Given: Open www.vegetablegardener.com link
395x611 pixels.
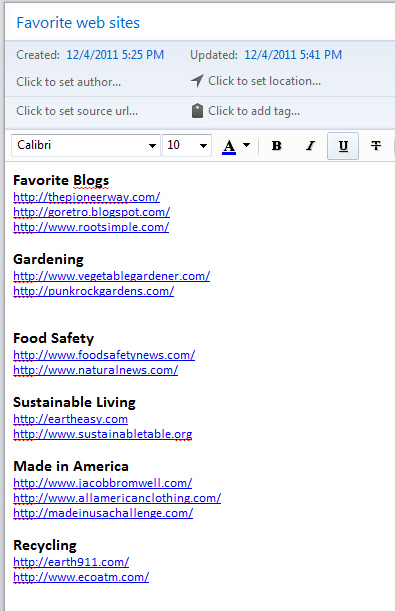Looking at the screenshot, I should click(111, 276).
